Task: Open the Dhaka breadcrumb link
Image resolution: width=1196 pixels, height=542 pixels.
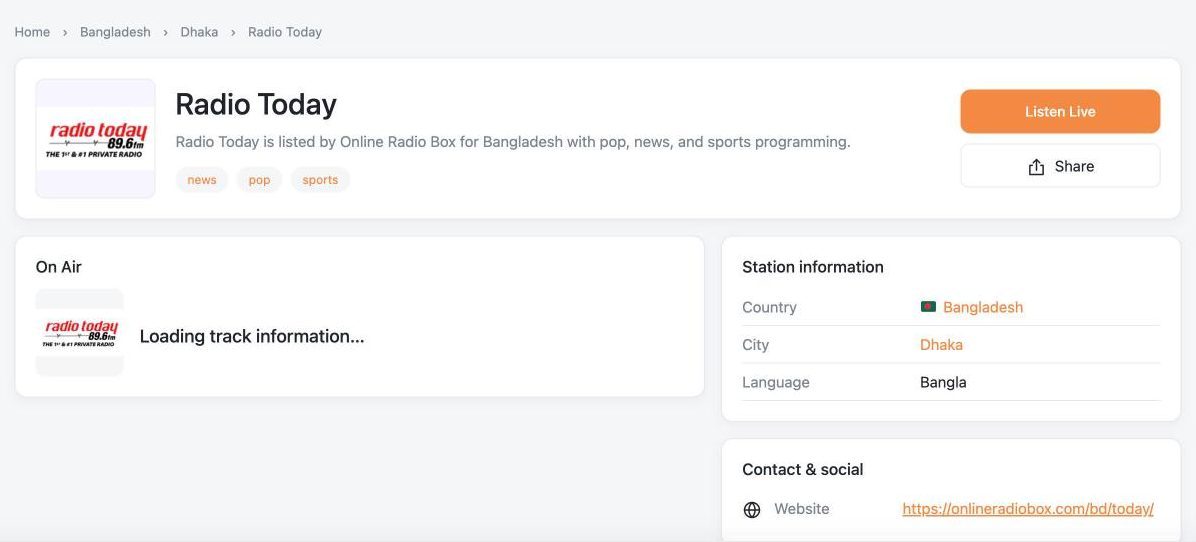Action: click(199, 32)
